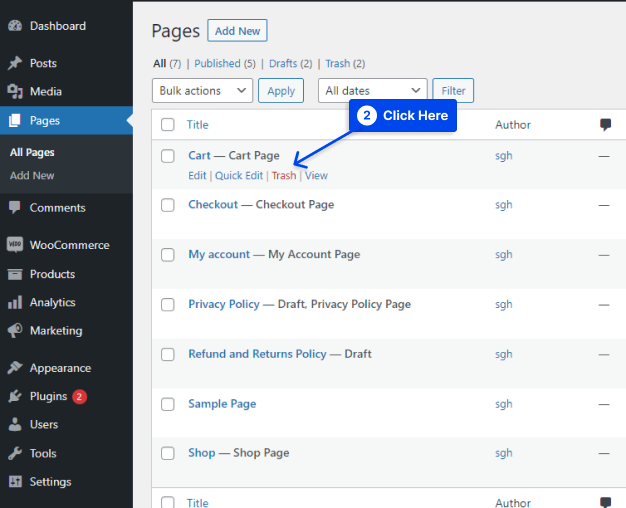
Task: Click the Dashboard gauge icon
Action: click(15, 26)
